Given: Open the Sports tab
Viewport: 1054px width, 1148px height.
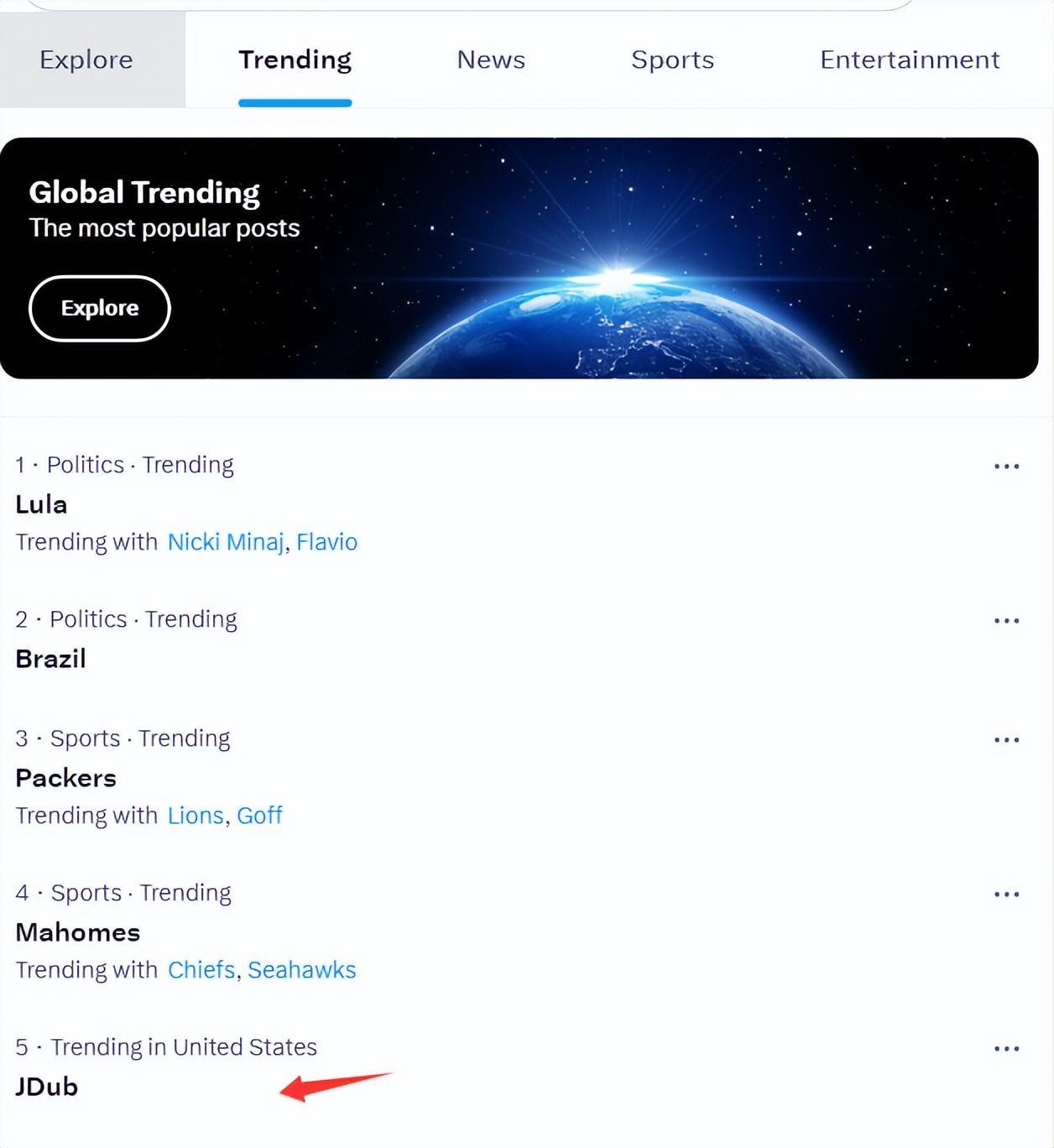Looking at the screenshot, I should [x=672, y=60].
